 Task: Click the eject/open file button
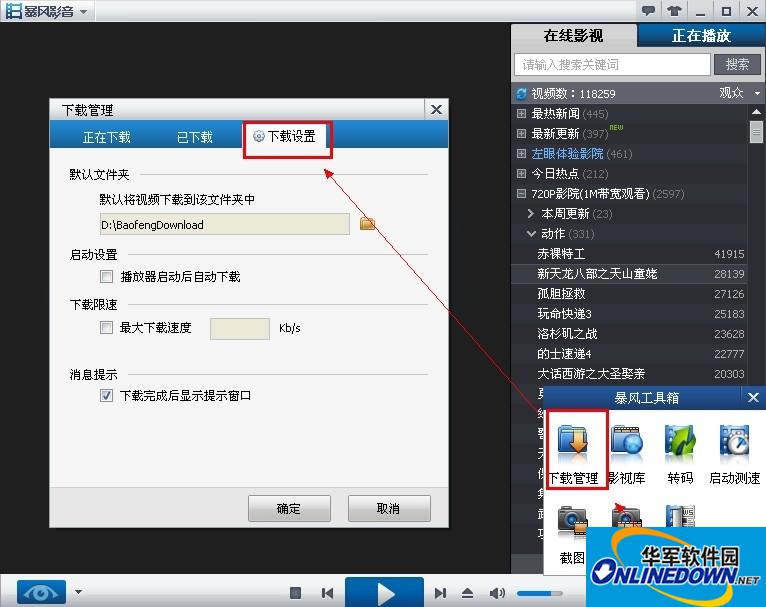point(468,593)
